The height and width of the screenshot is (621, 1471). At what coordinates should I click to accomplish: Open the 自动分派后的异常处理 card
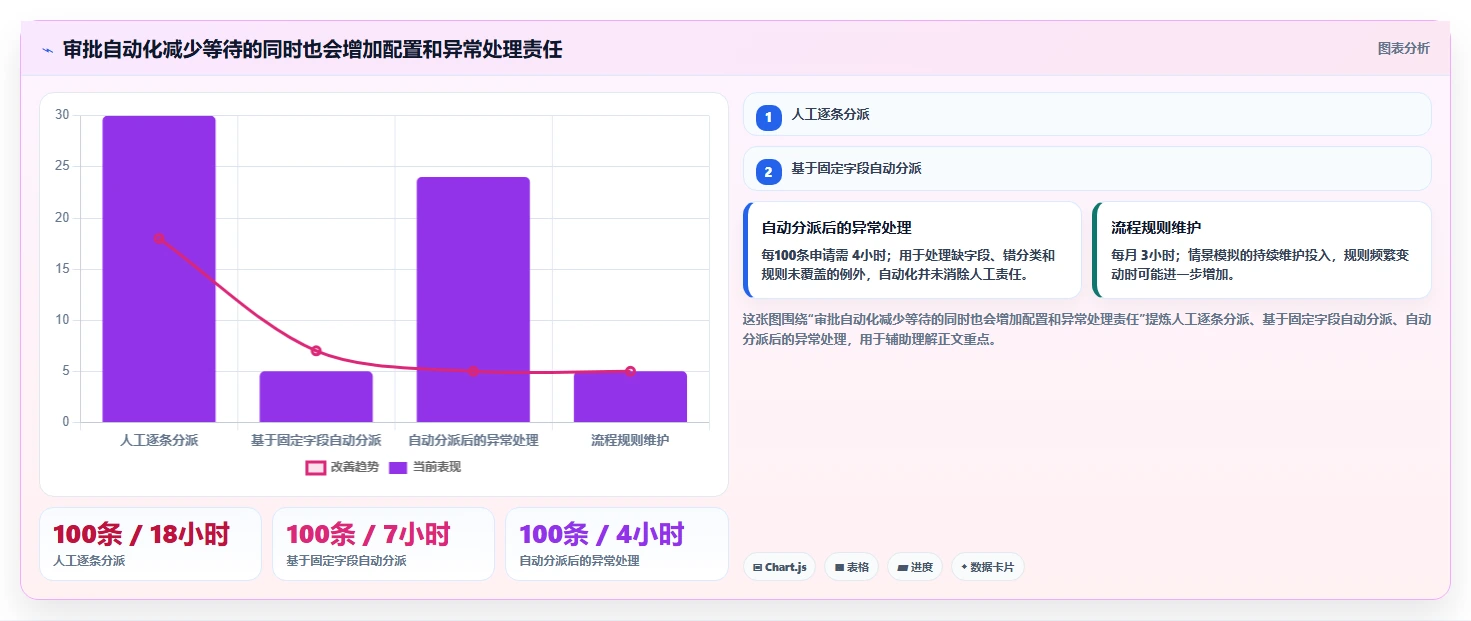[912, 250]
